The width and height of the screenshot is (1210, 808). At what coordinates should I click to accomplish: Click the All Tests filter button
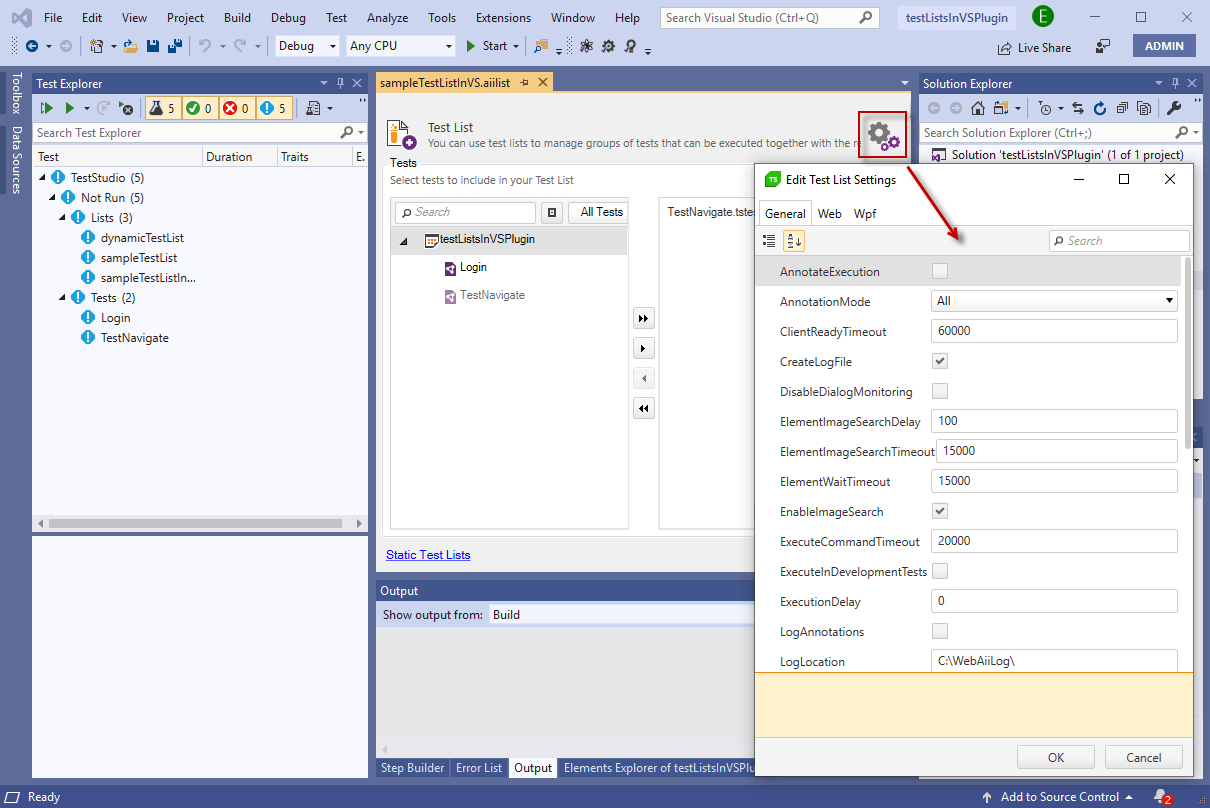click(598, 212)
